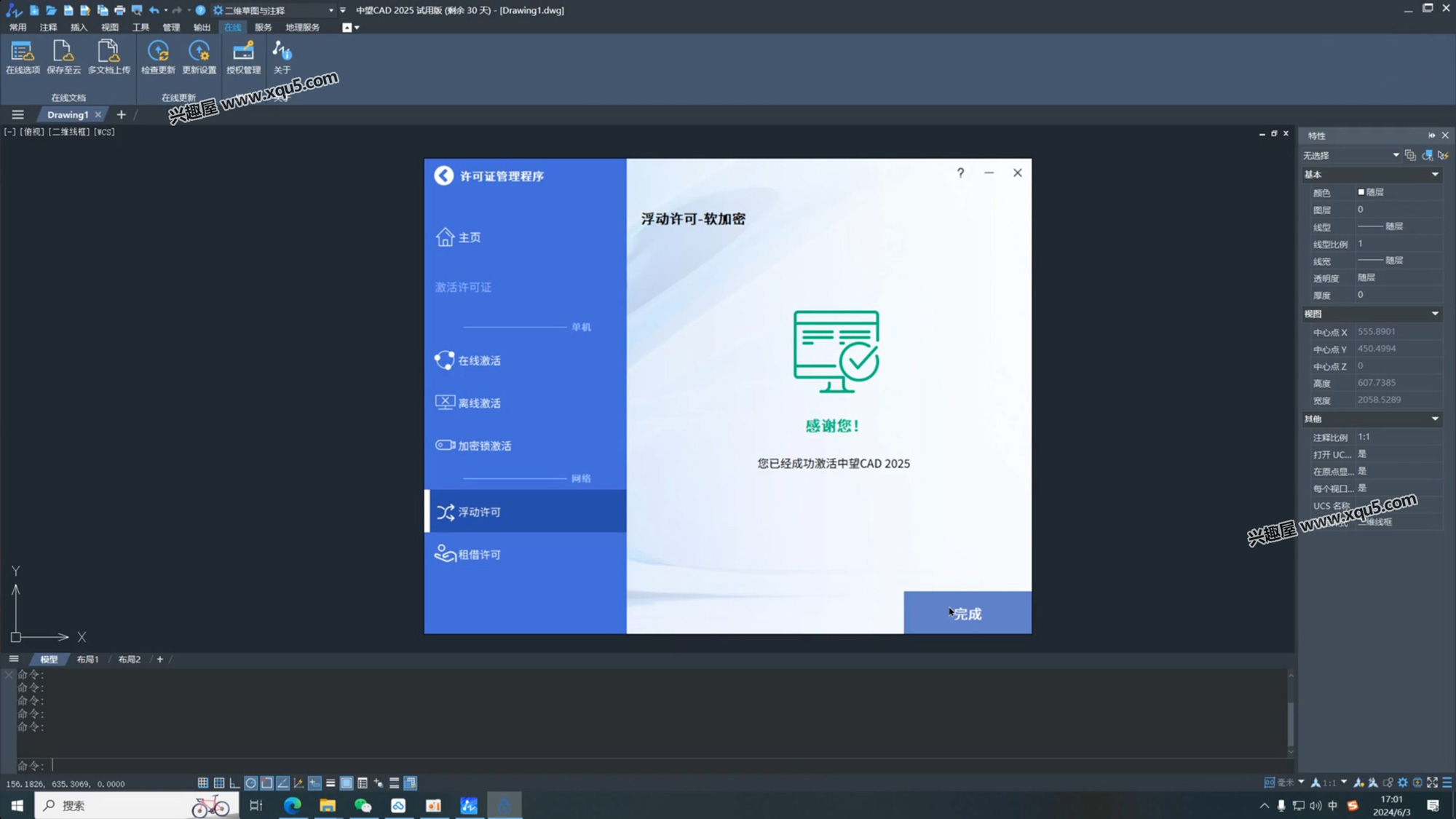Click the pin icon on 特性 panel header
Image resolution: width=1456 pixels, height=819 pixels.
pyautogui.click(x=1431, y=135)
